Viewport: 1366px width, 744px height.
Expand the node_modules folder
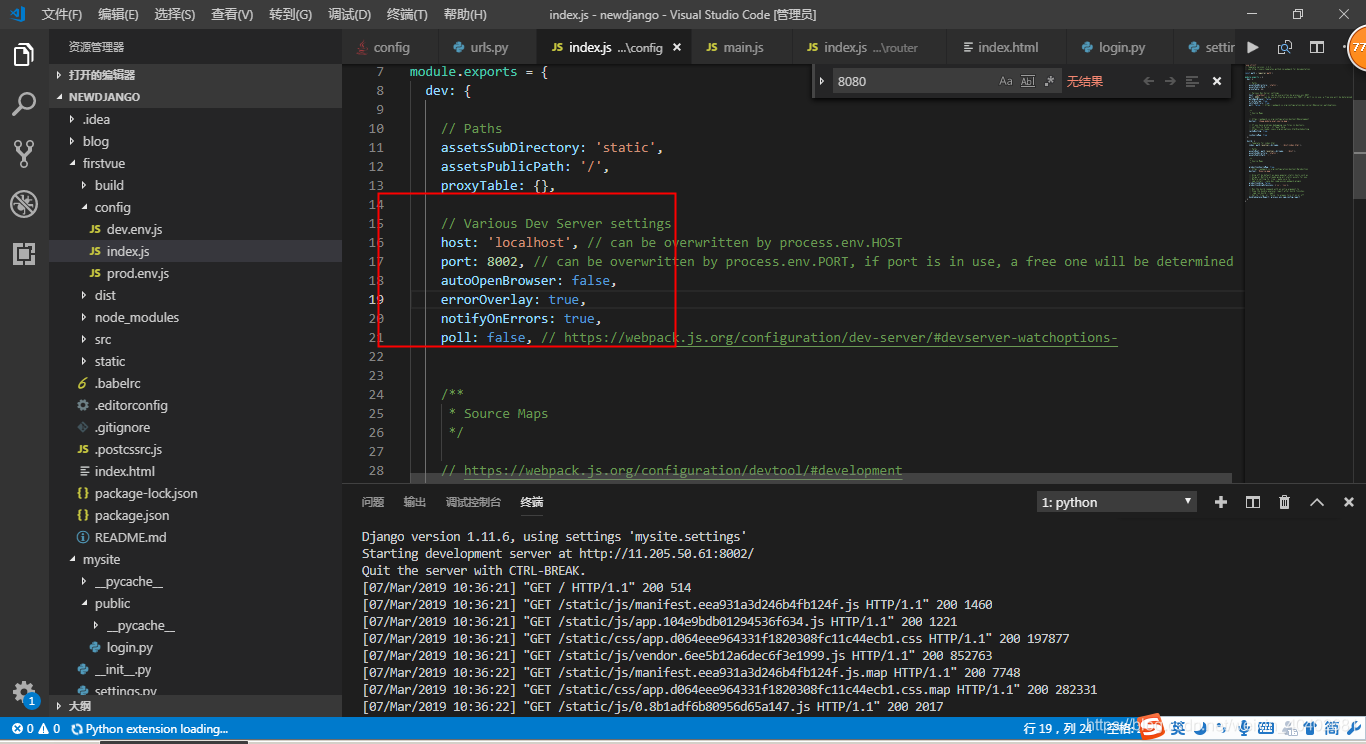click(195, 317)
